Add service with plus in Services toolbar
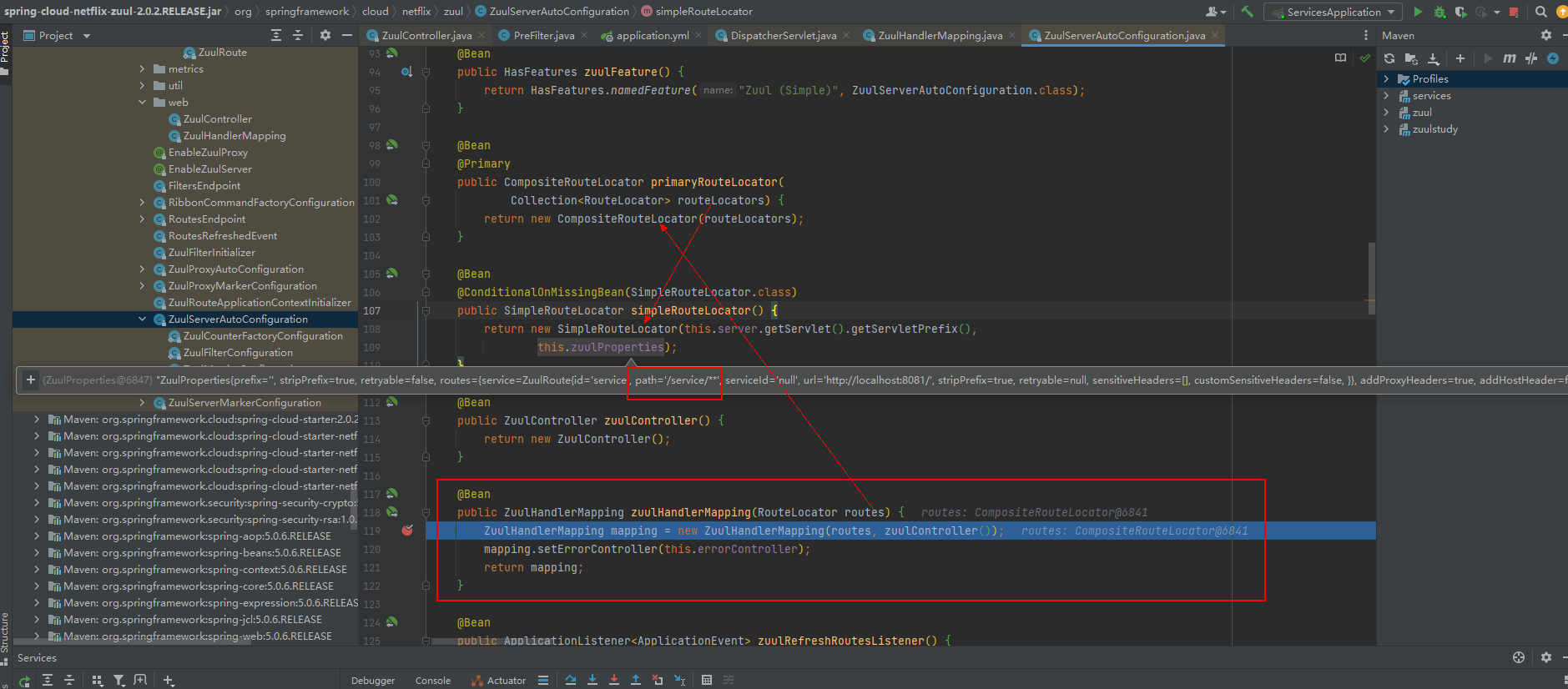 coord(168,681)
